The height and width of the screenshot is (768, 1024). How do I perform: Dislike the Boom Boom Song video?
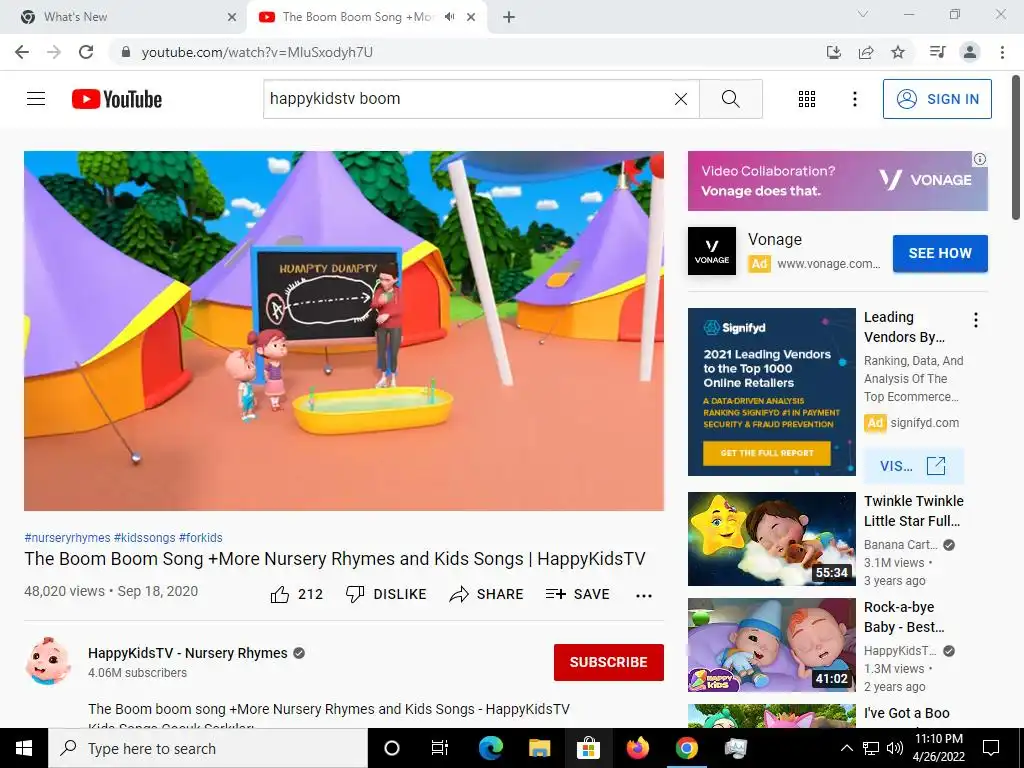386,594
